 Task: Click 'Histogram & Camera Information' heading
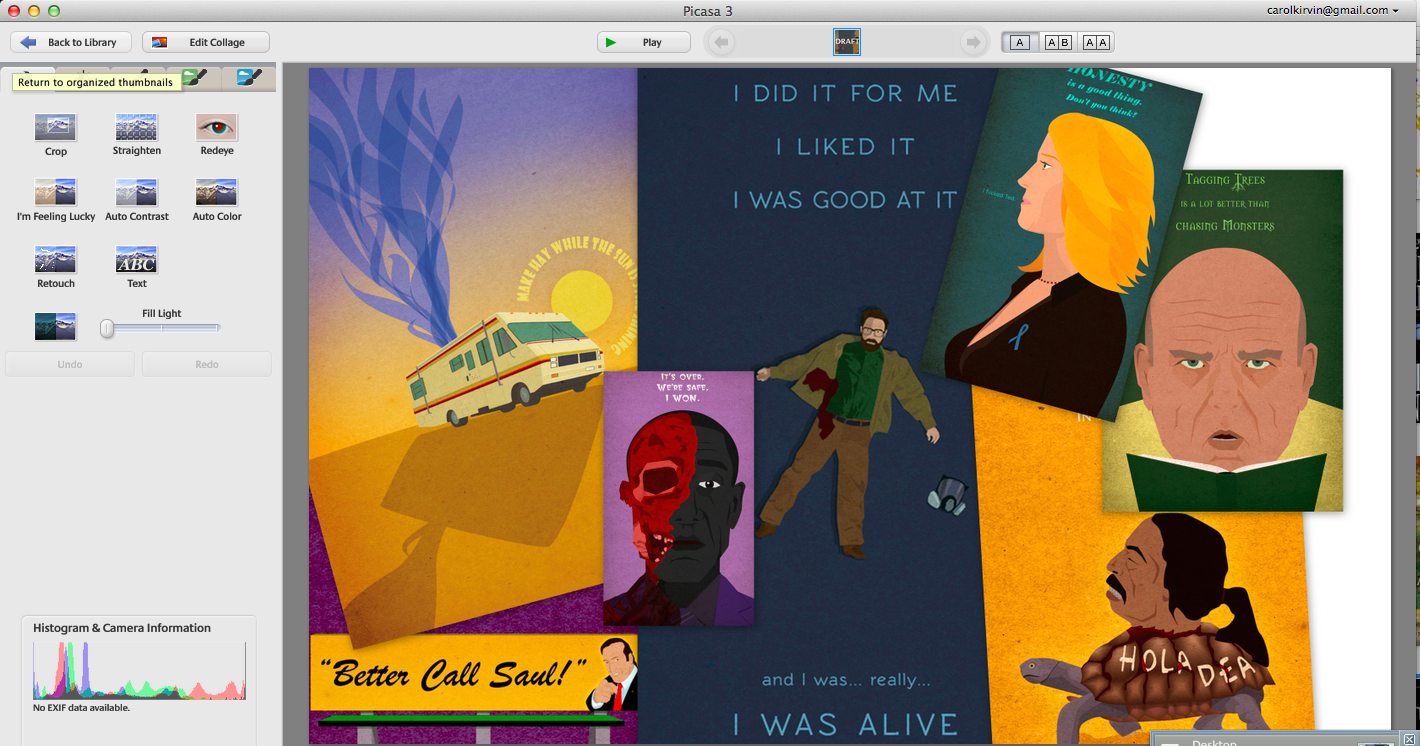(x=122, y=628)
